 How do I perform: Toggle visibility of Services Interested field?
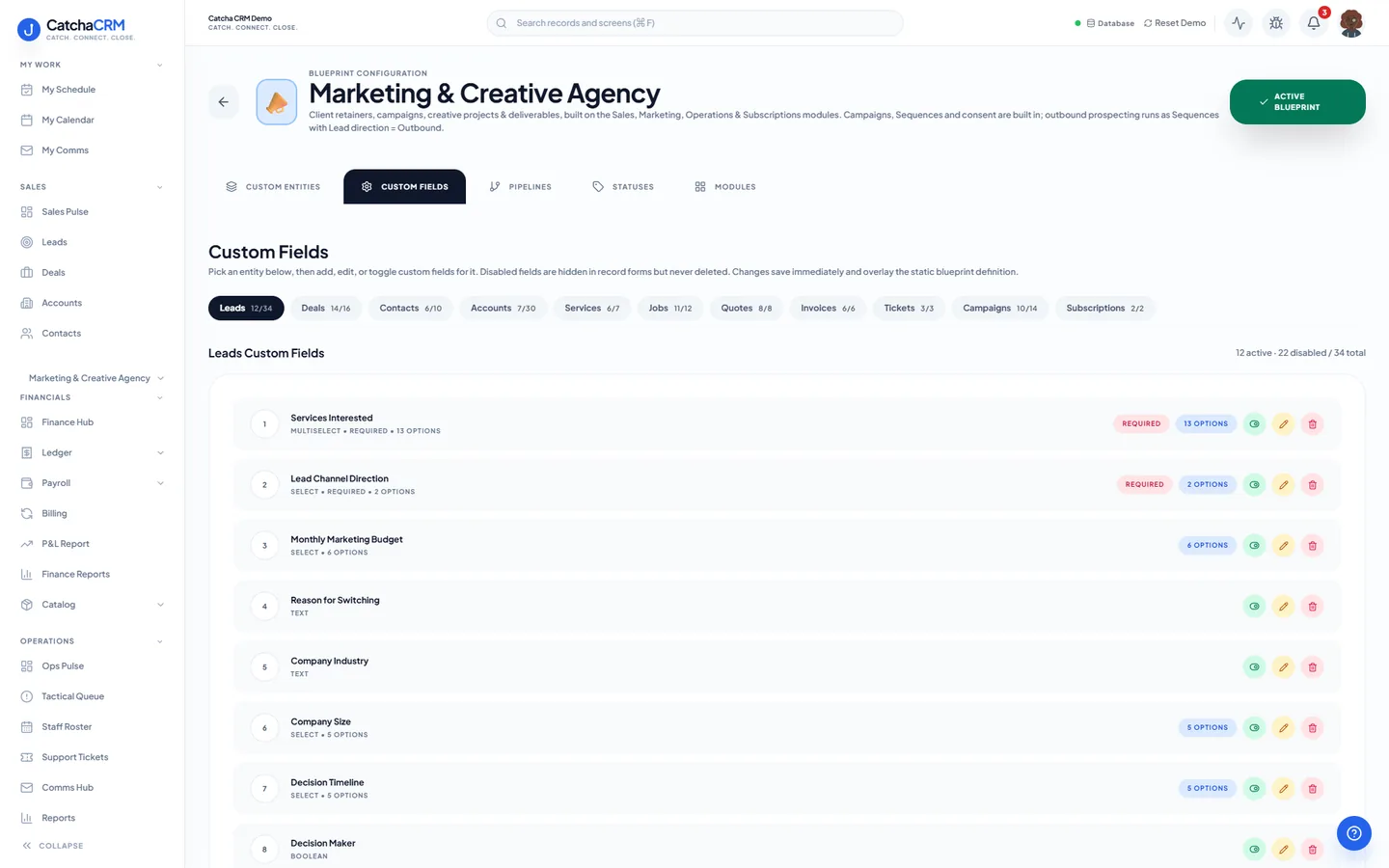pos(1254,423)
